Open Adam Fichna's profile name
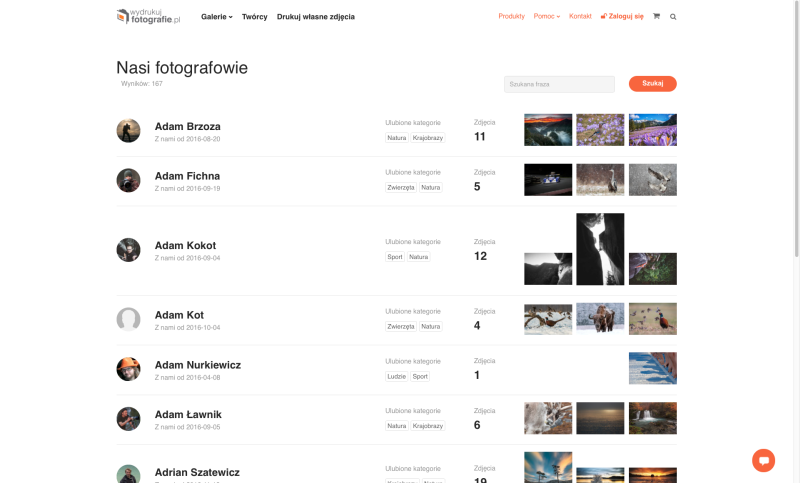The height and width of the screenshot is (483, 800). [x=187, y=176]
